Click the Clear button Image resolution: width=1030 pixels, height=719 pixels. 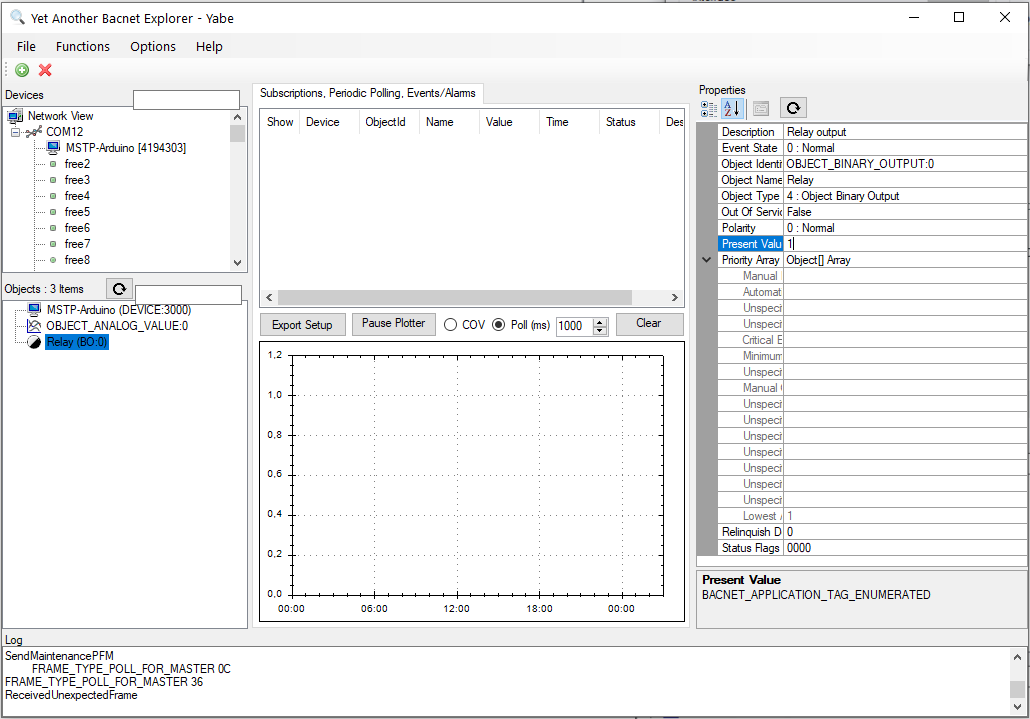(x=648, y=323)
